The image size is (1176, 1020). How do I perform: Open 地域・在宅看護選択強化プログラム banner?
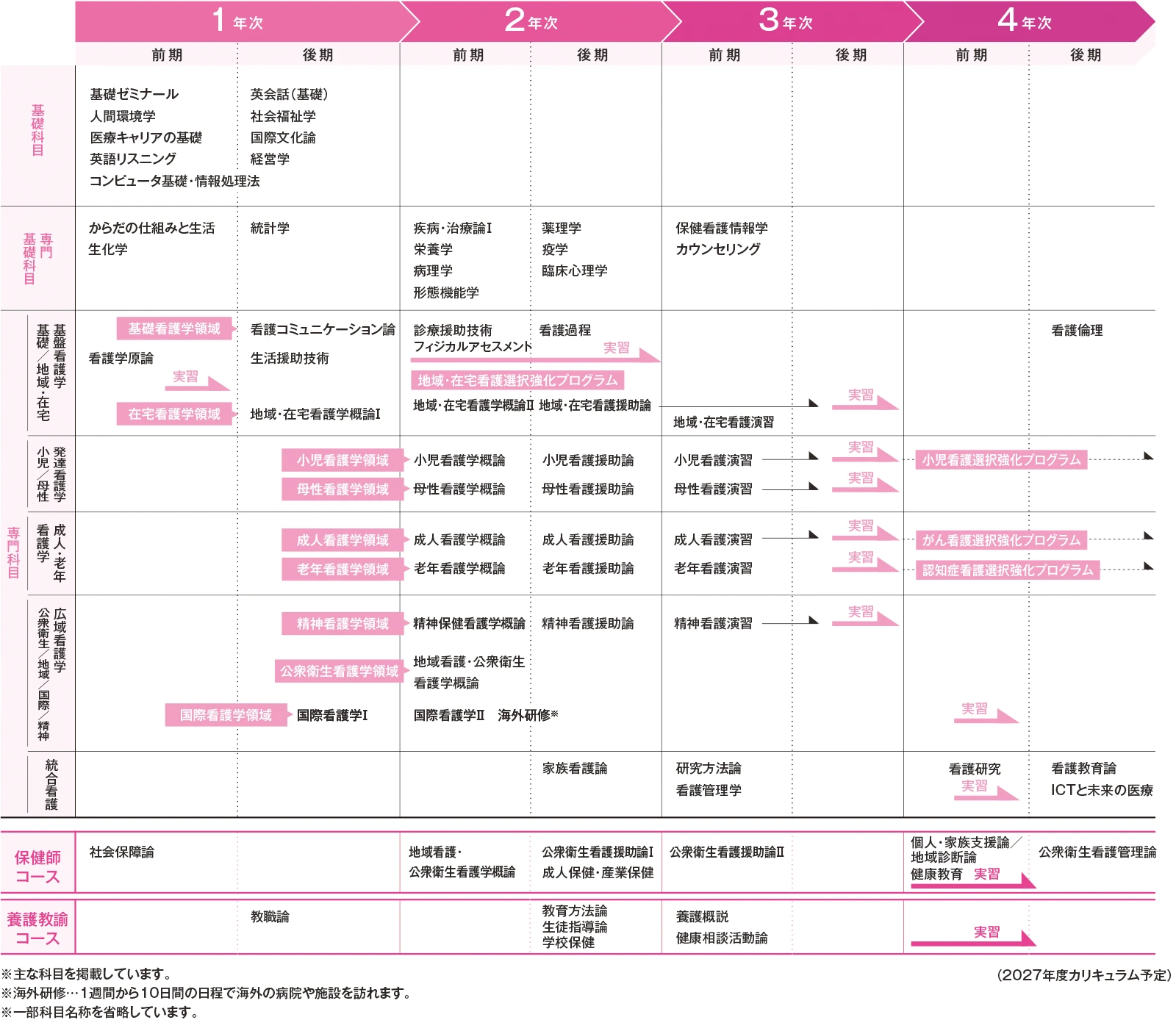(x=517, y=380)
